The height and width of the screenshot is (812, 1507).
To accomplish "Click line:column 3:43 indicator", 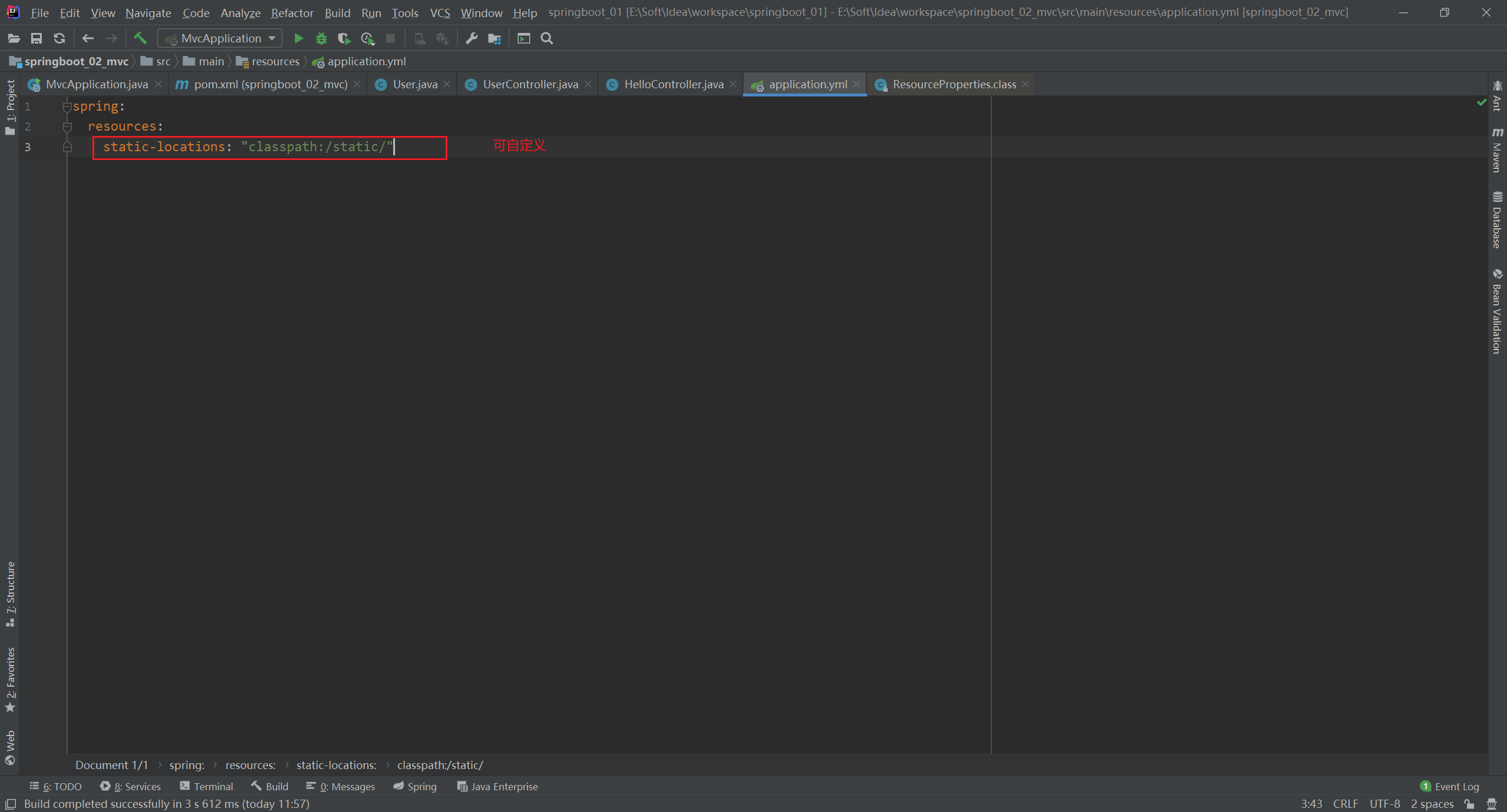I will [1311, 804].
